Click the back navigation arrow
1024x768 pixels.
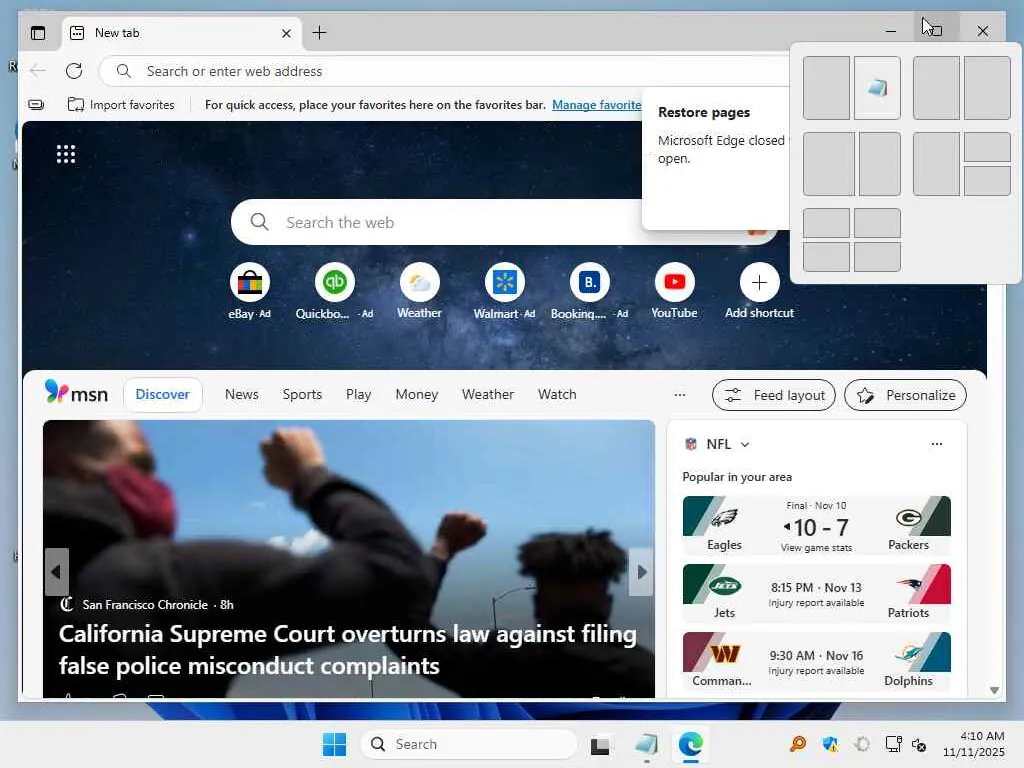pos(38,71)
